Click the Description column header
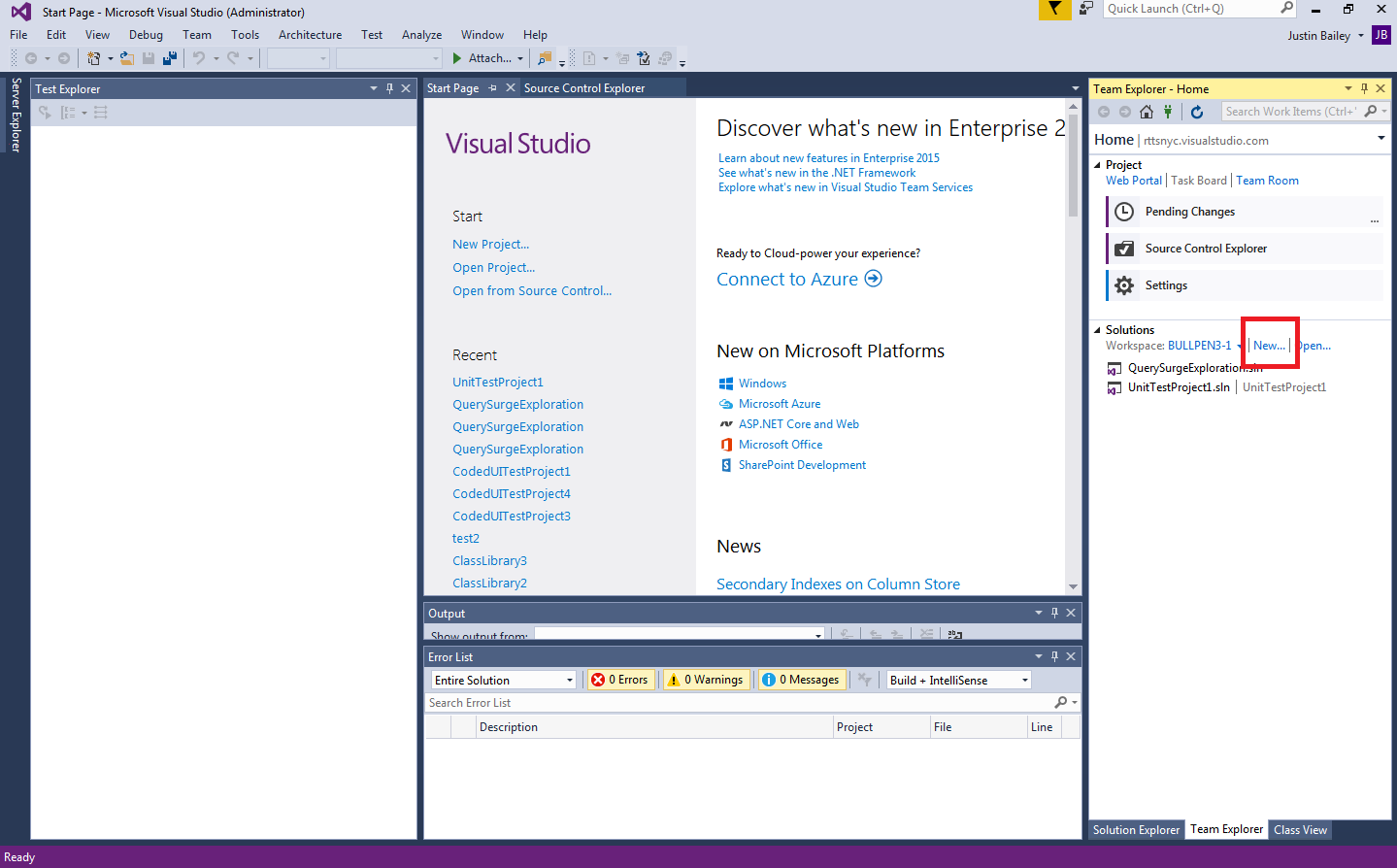 [x=655, y=727]
